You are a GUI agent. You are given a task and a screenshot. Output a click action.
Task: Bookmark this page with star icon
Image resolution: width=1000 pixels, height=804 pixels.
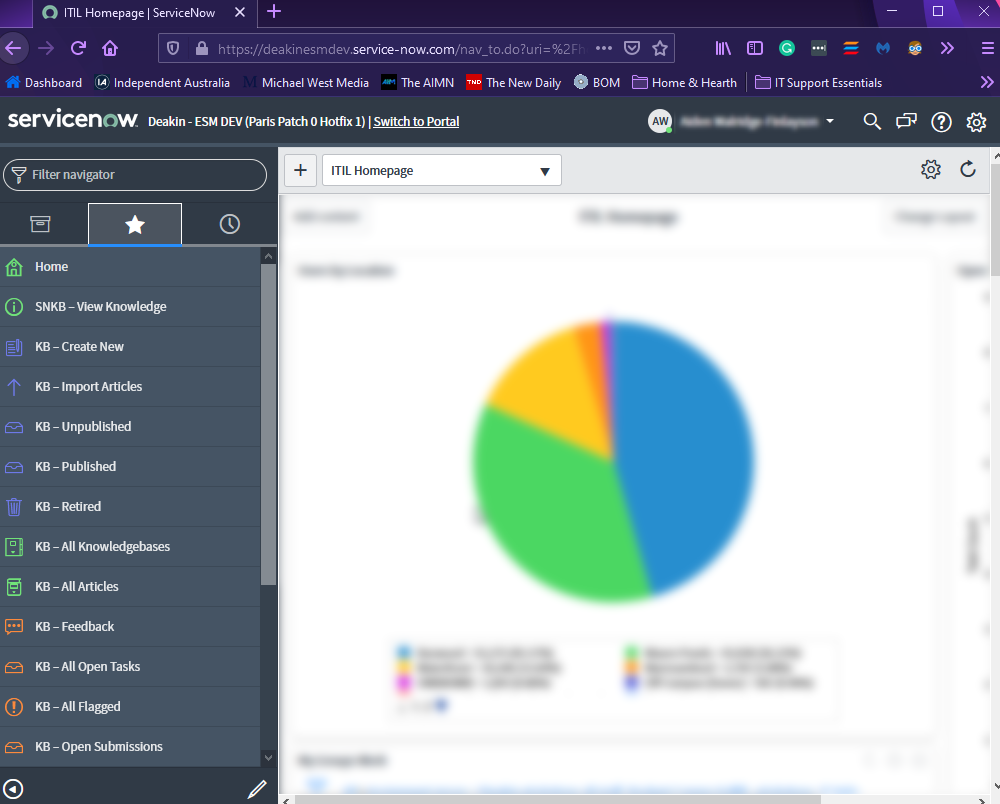coord(660,48)
